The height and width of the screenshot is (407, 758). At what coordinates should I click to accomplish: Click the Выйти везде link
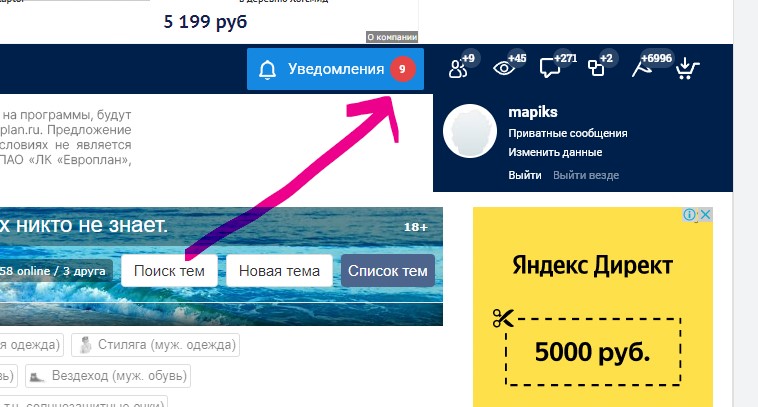pos(586,175)
